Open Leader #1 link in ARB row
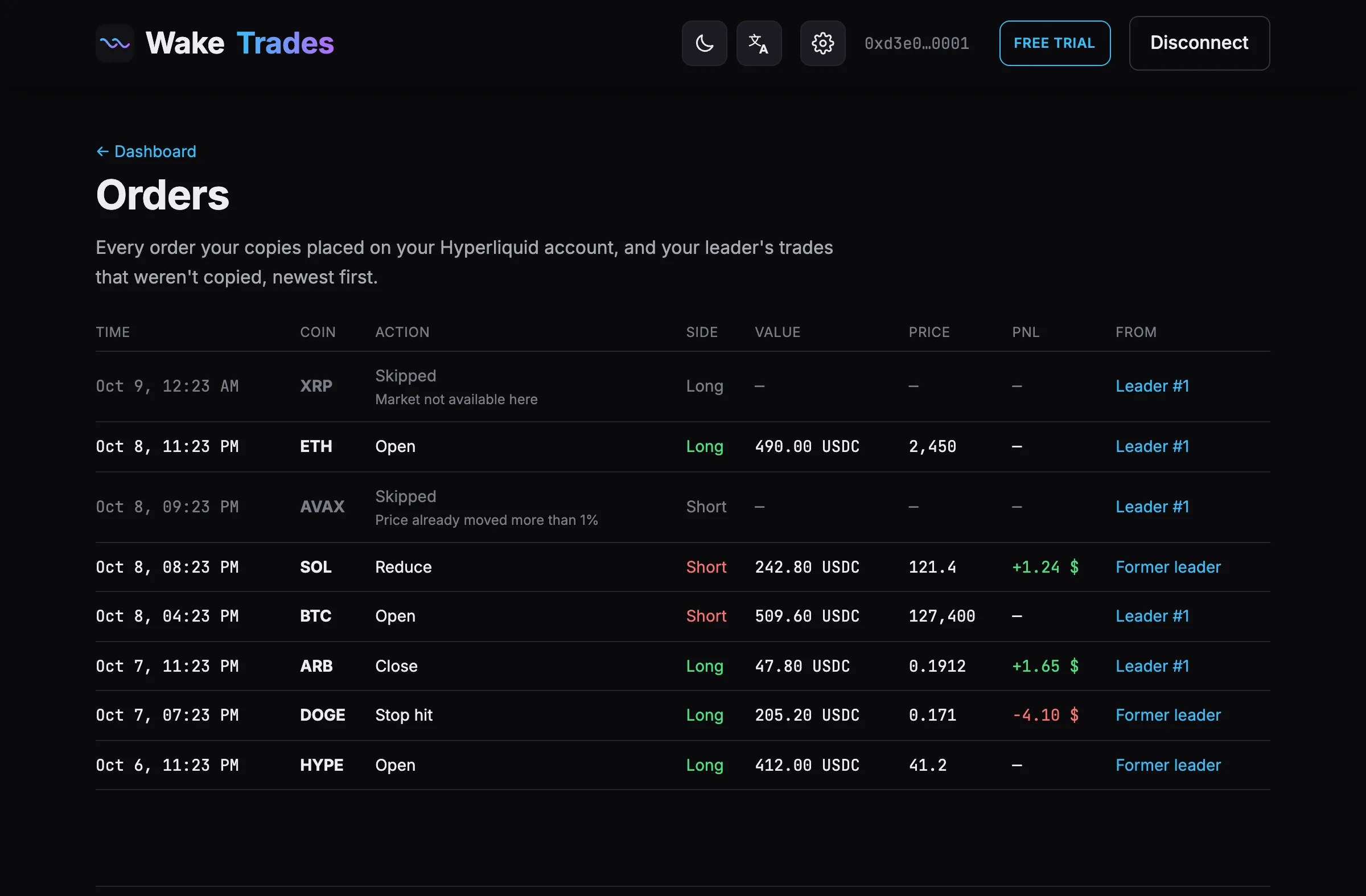This screenshot has width=1366, height=896. click(1152, 667)
